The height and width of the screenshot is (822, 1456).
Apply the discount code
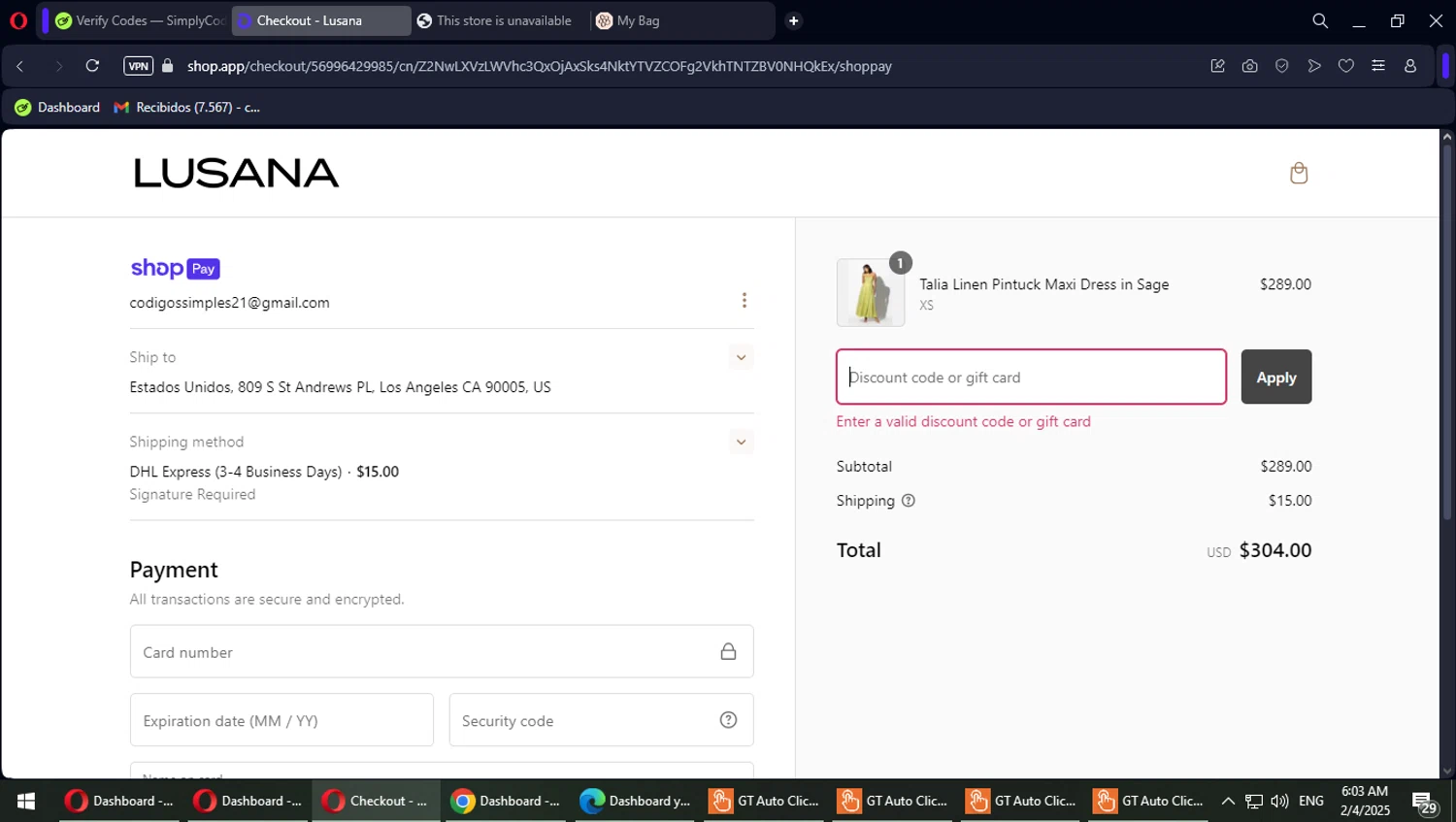point(1276,377)
